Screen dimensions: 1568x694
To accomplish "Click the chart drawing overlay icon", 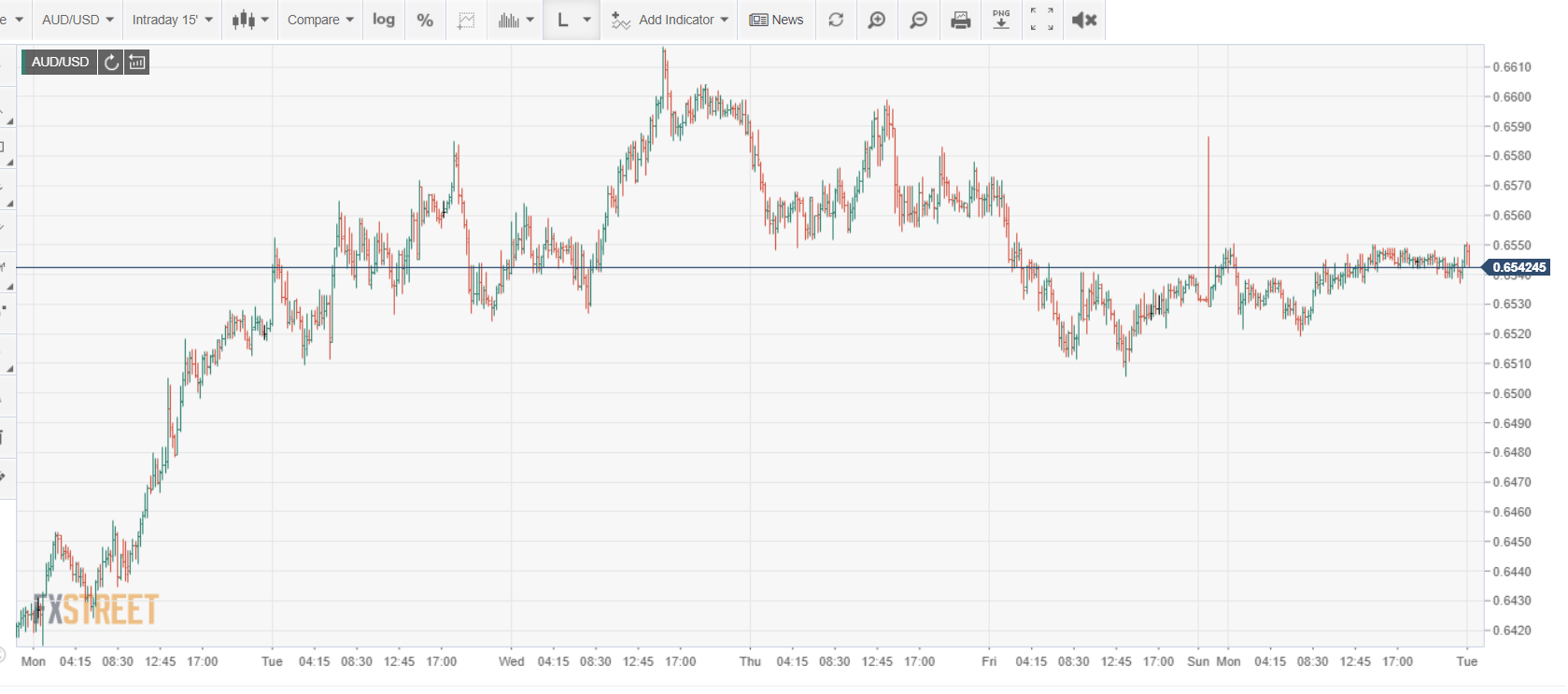I will tap(466, 20).
